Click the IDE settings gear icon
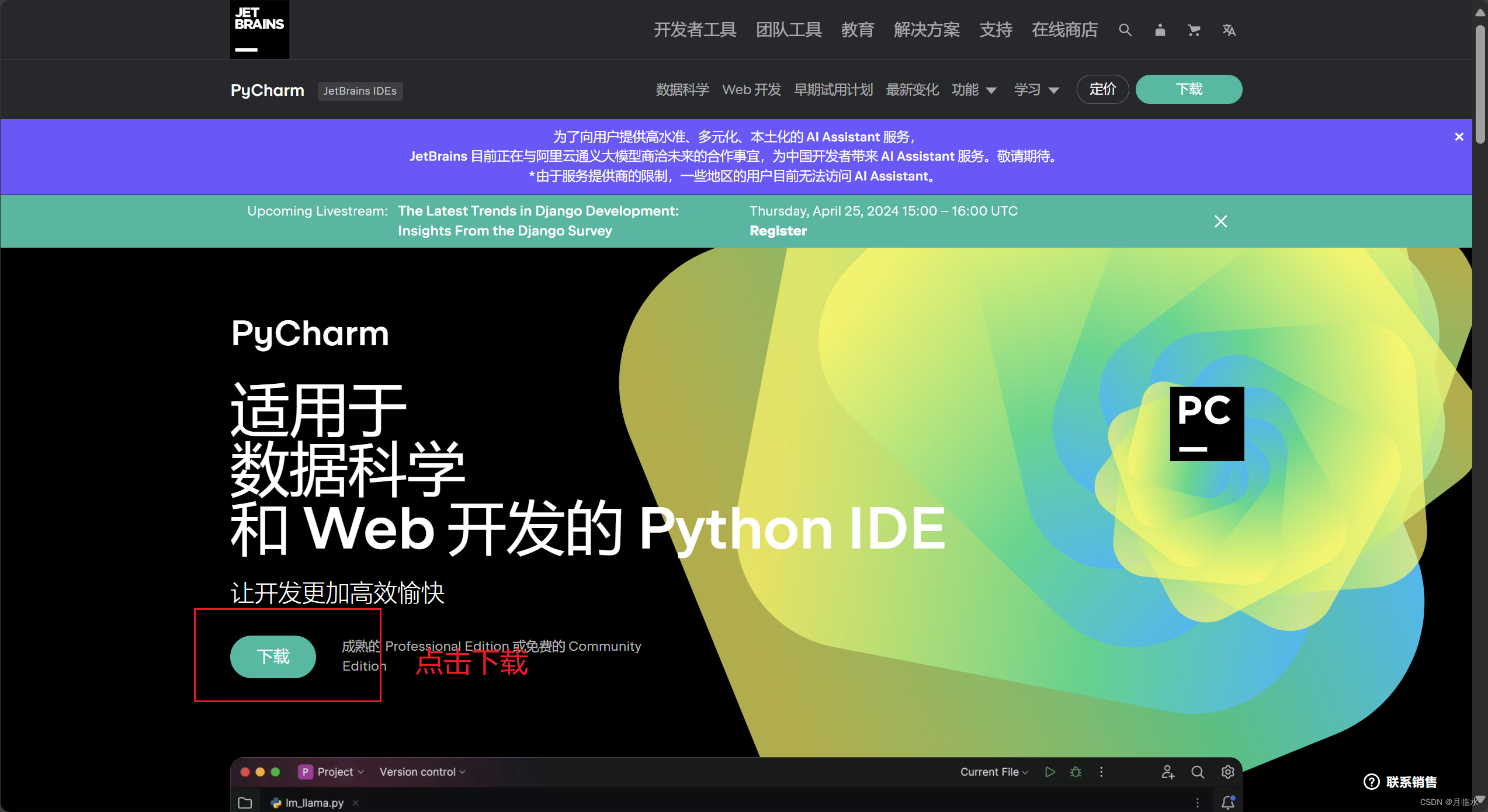1488x812 pixels. (1227, 772)
